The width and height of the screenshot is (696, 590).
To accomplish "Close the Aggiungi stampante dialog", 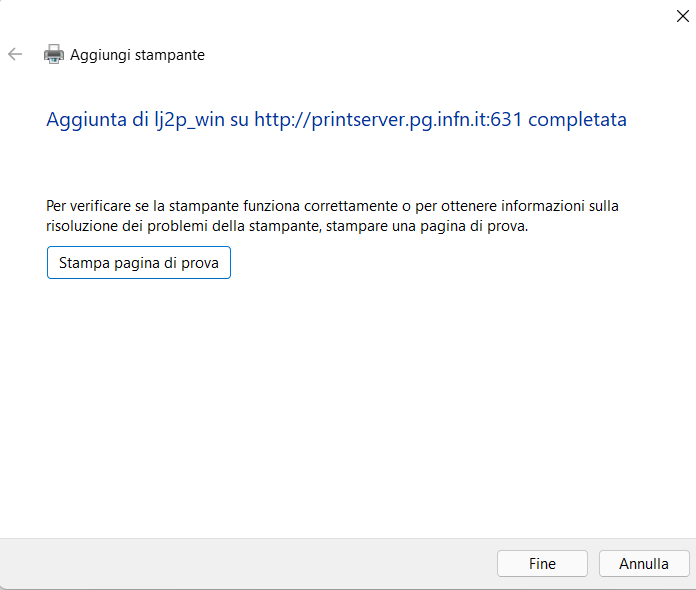I will pos(682,16).
